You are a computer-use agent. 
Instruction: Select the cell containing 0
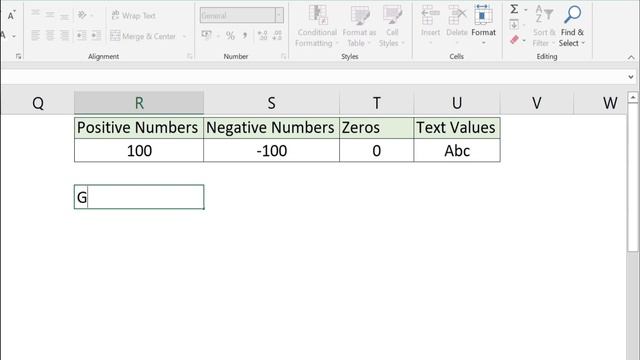[376, 151]
